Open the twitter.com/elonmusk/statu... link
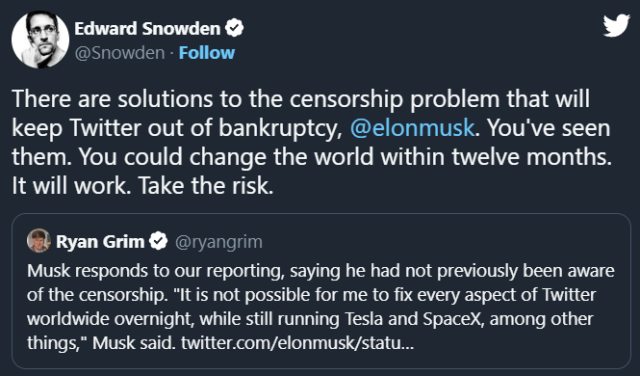640x376 pixels. (x=298, y=343)
